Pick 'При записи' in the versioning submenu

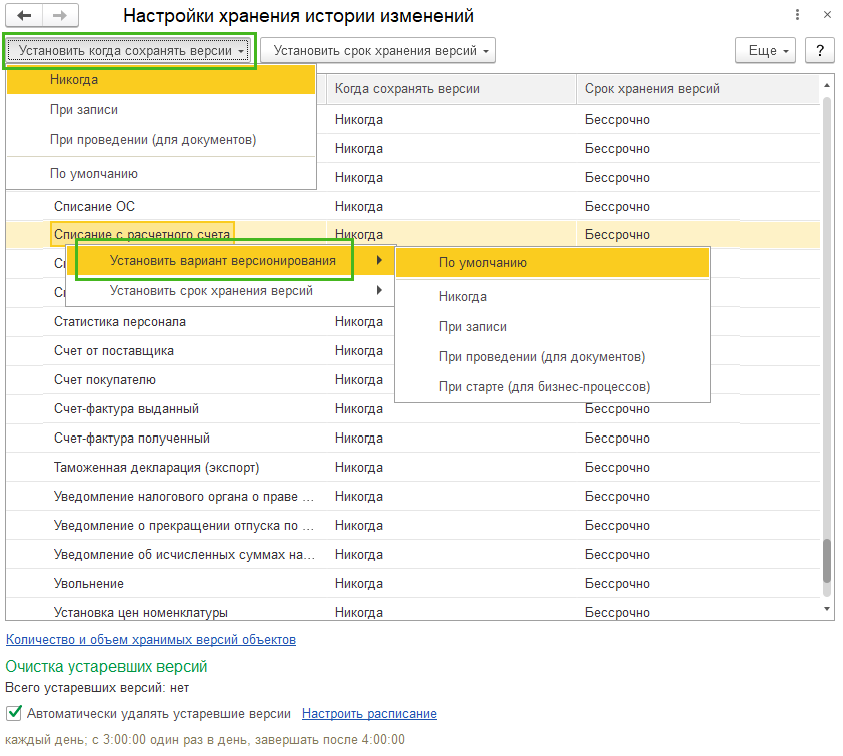pyautogui.click(x=552, y=327)
